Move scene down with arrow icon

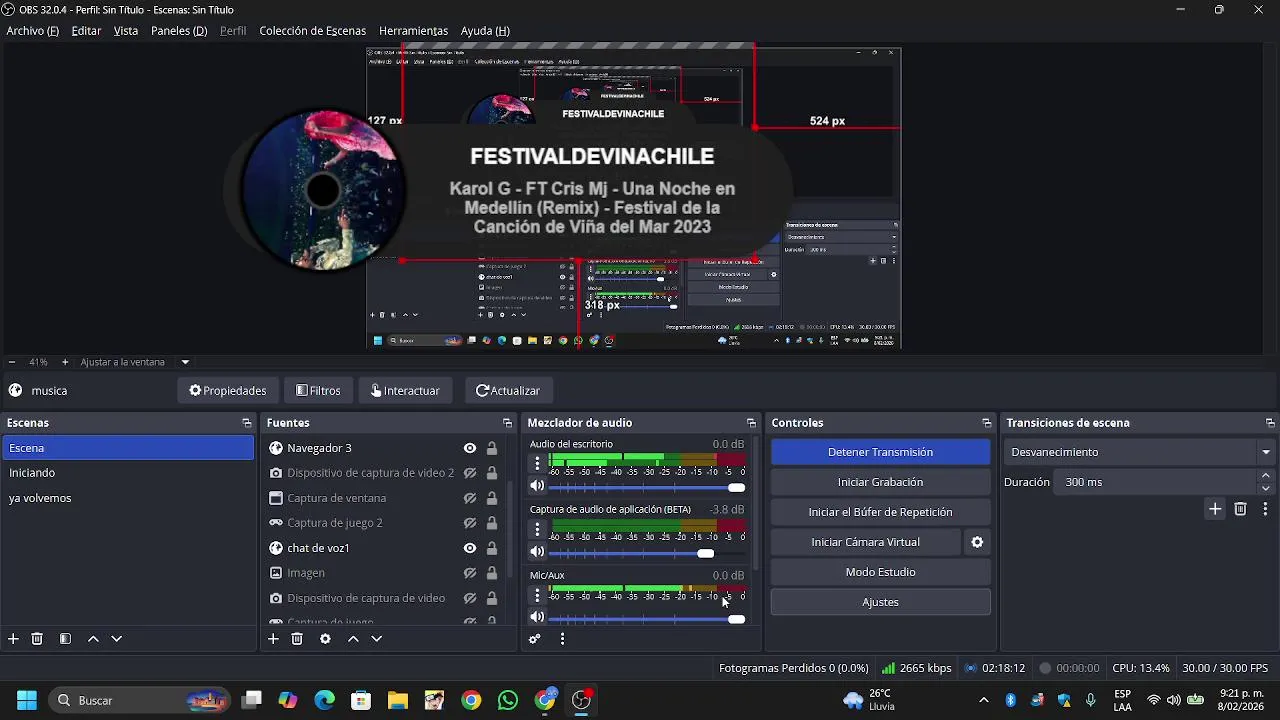116,639
